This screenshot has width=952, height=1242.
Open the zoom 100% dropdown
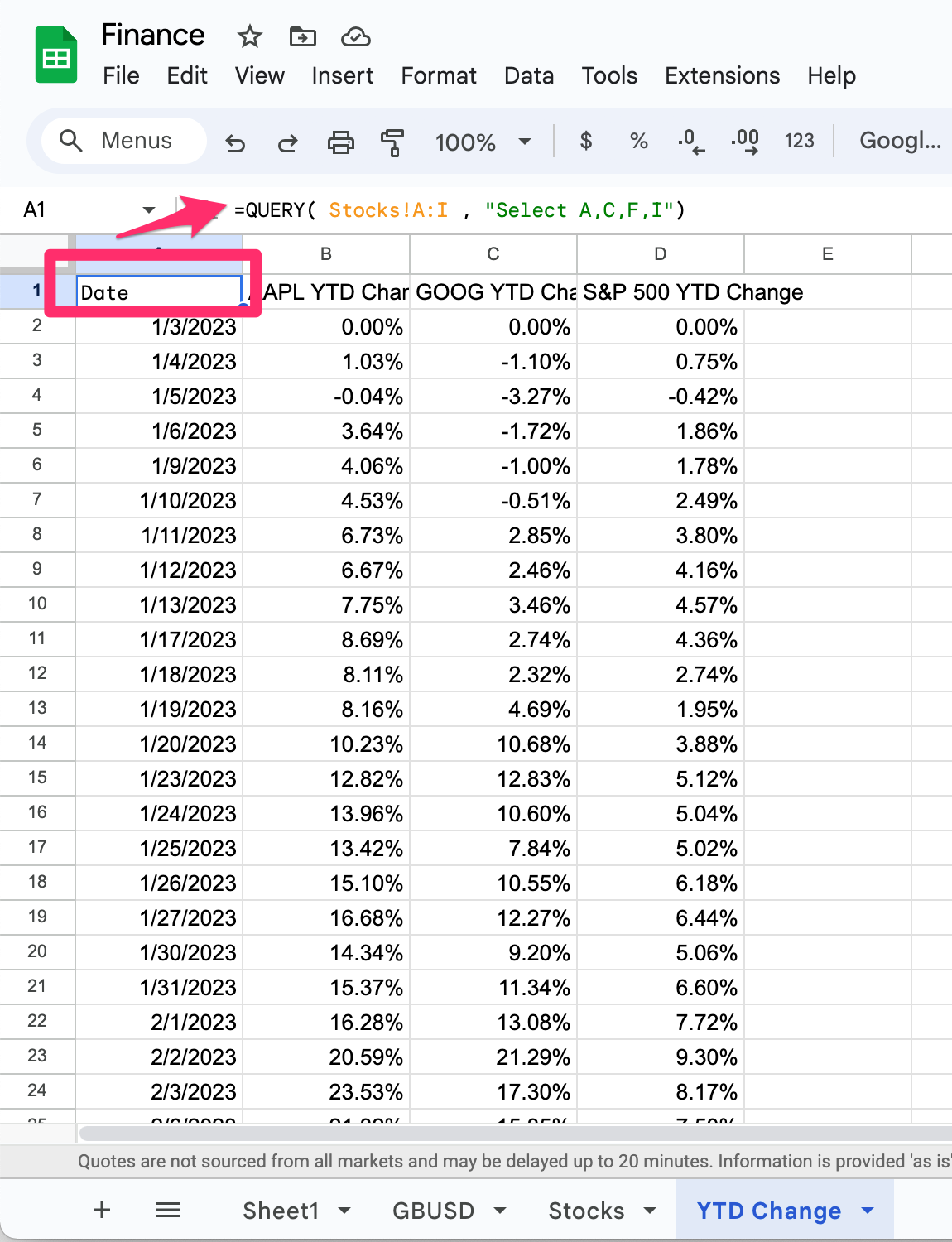tap(483, 142)
